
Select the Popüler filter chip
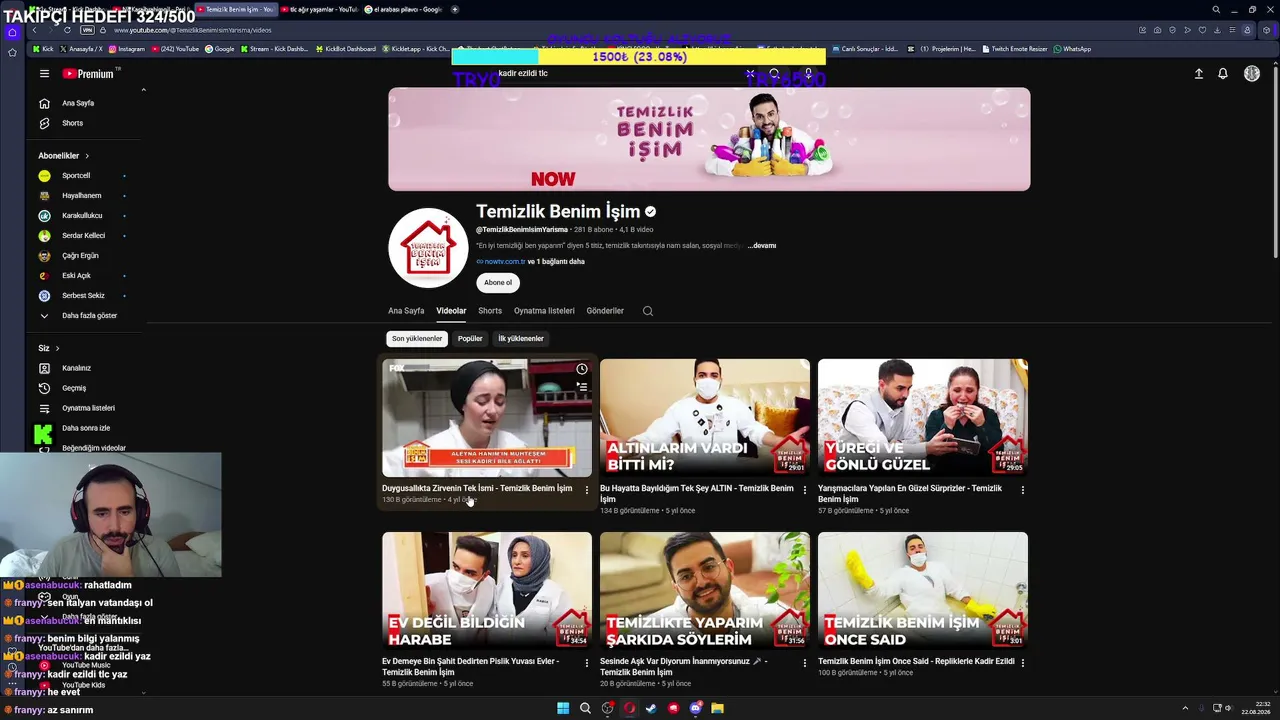pyautogui.click(x=470, y=339)
